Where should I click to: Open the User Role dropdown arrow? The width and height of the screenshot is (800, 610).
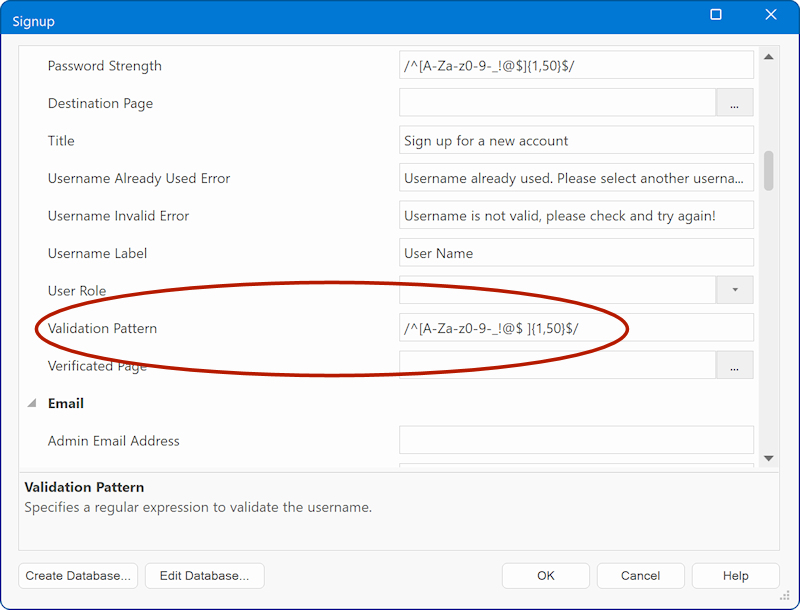click(734, 291)
